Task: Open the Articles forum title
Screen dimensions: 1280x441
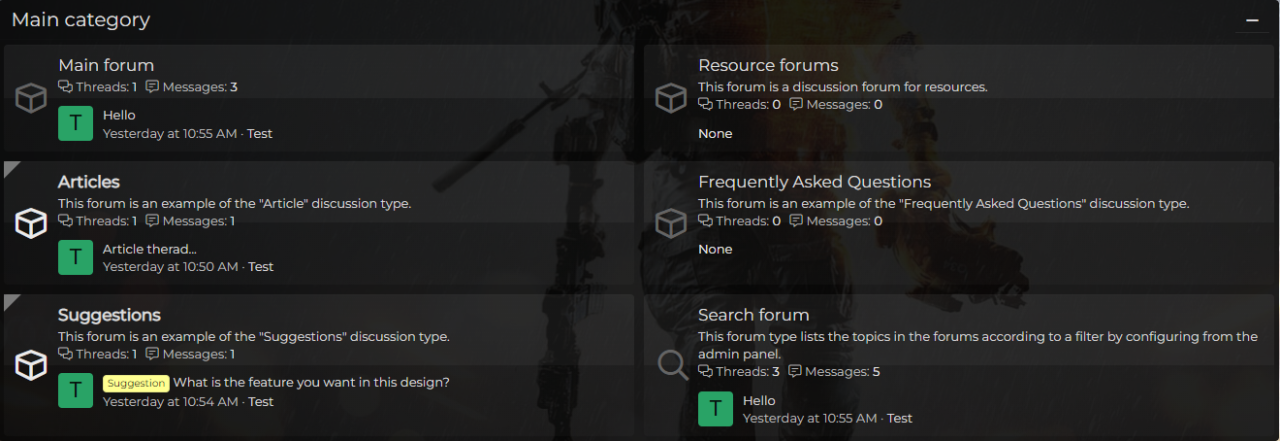Action: tap(89, 182)
